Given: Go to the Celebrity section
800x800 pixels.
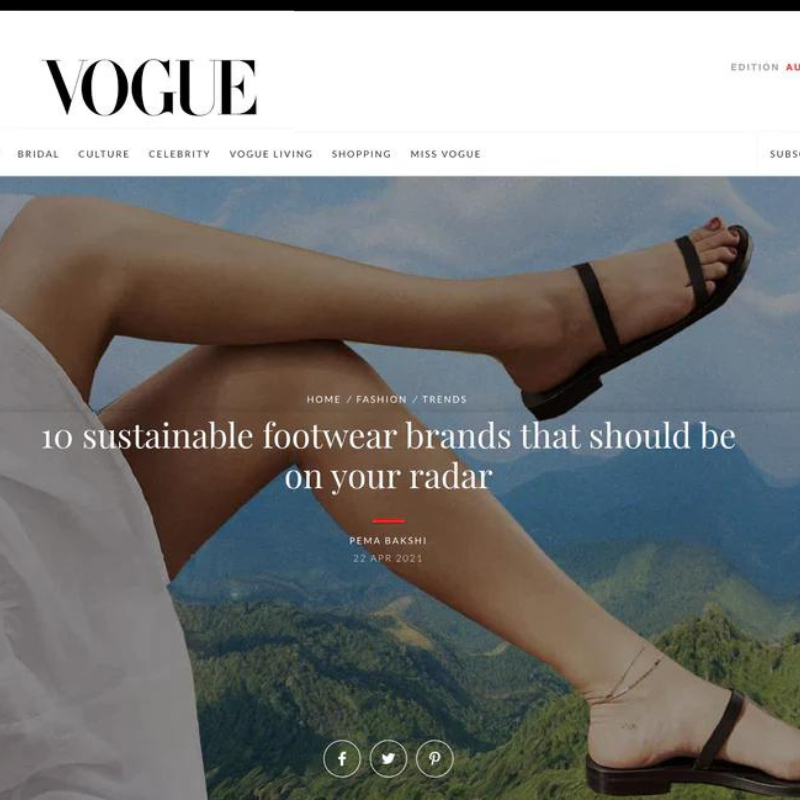Looking at the screenshot, I should pos(179,154).
